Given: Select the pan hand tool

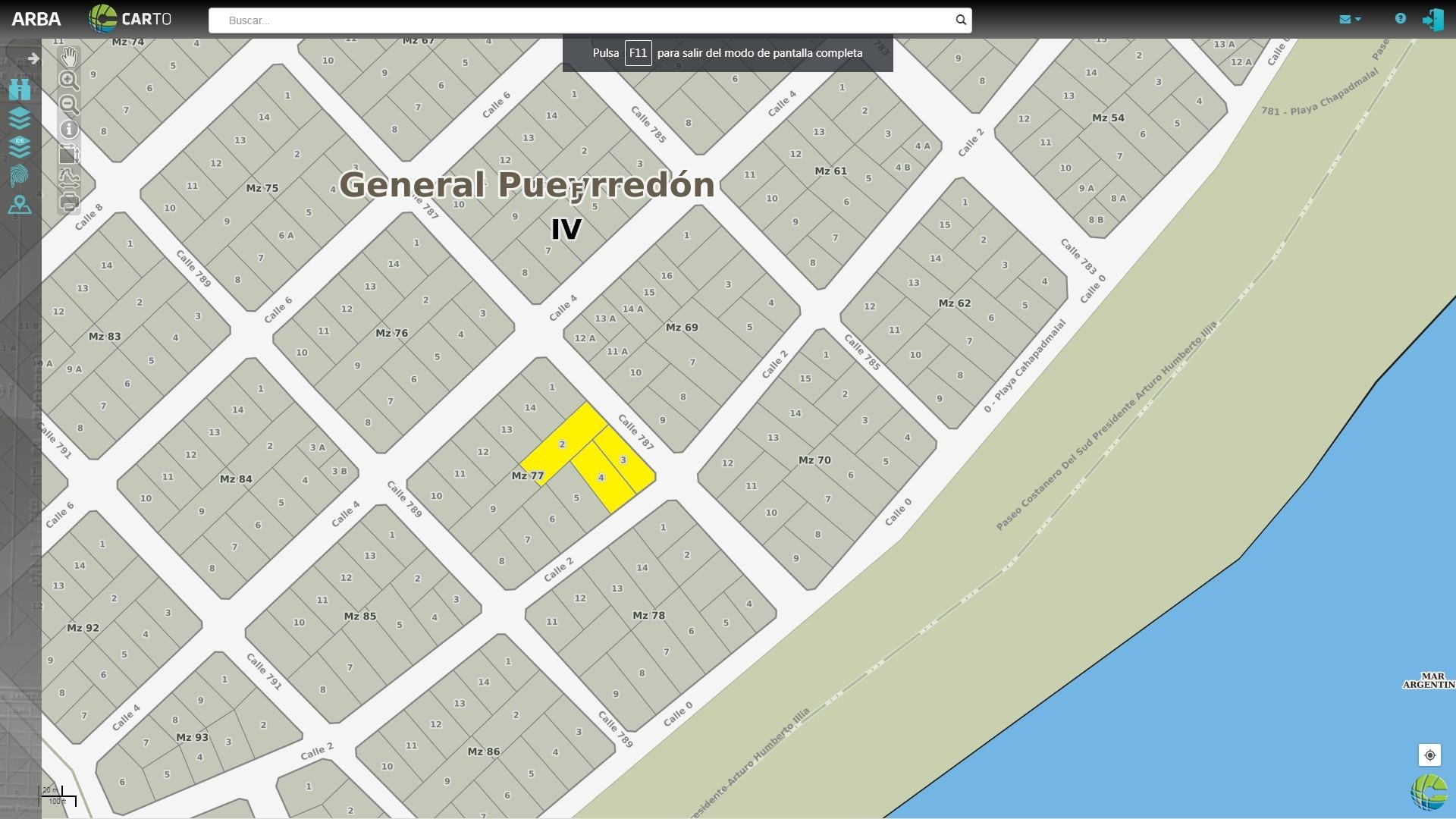Looking at the screenshot, I should [x=69, y=56].
